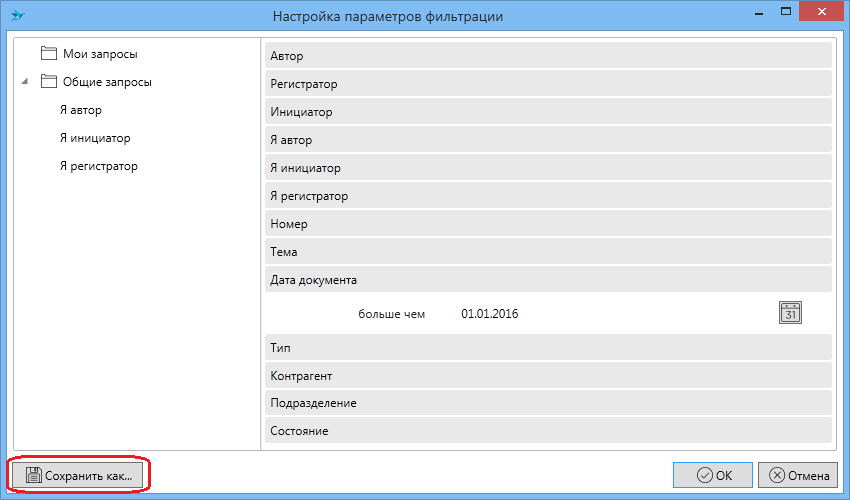Expand the "Регистратор" filter section
The width and height of the screenshot is (850, 500).
[x=548, y=84]
